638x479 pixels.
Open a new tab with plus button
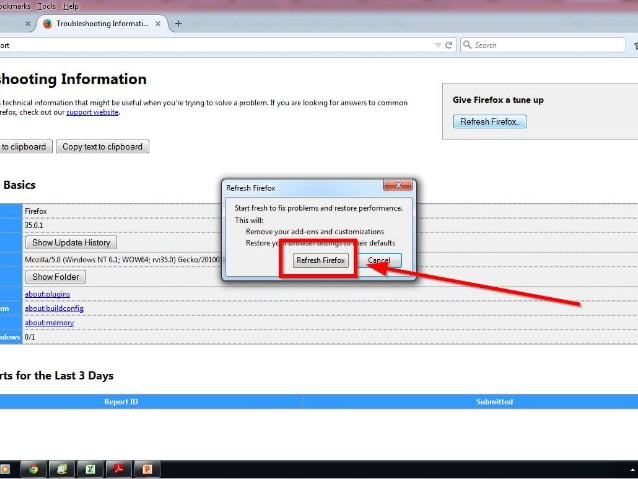click(178, 24)
